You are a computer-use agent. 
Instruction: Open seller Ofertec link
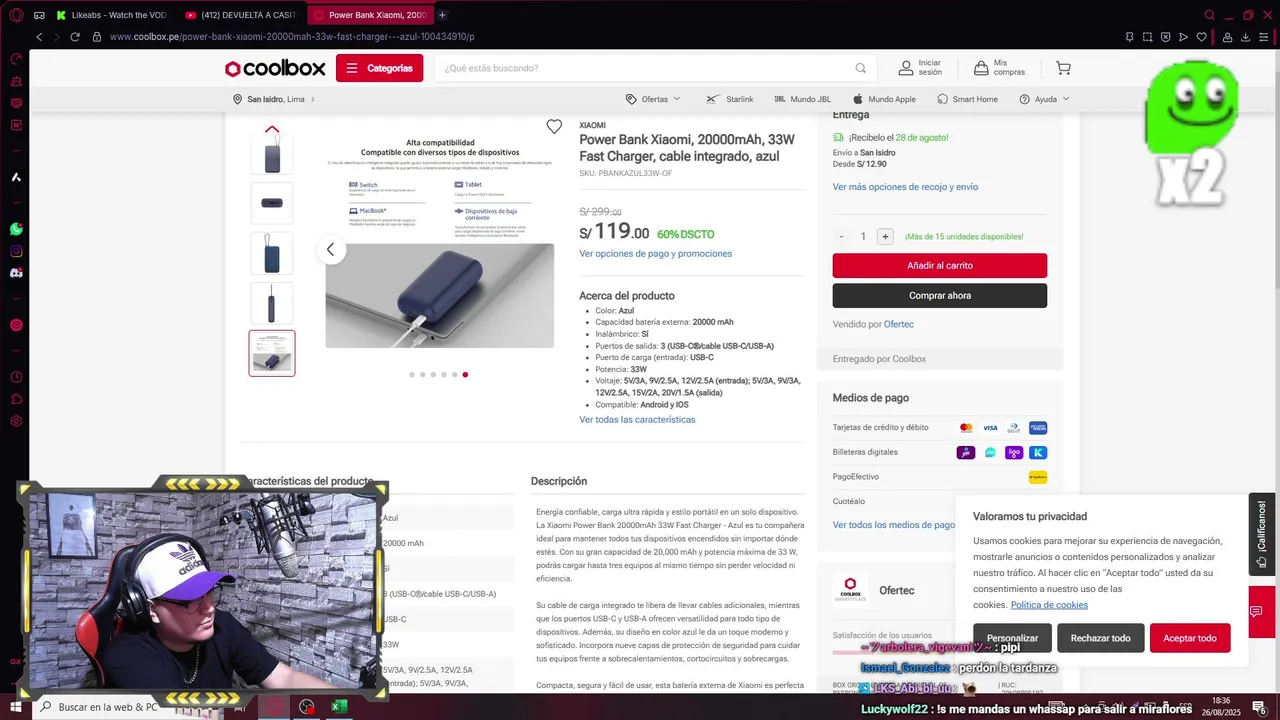pos(899,324)
